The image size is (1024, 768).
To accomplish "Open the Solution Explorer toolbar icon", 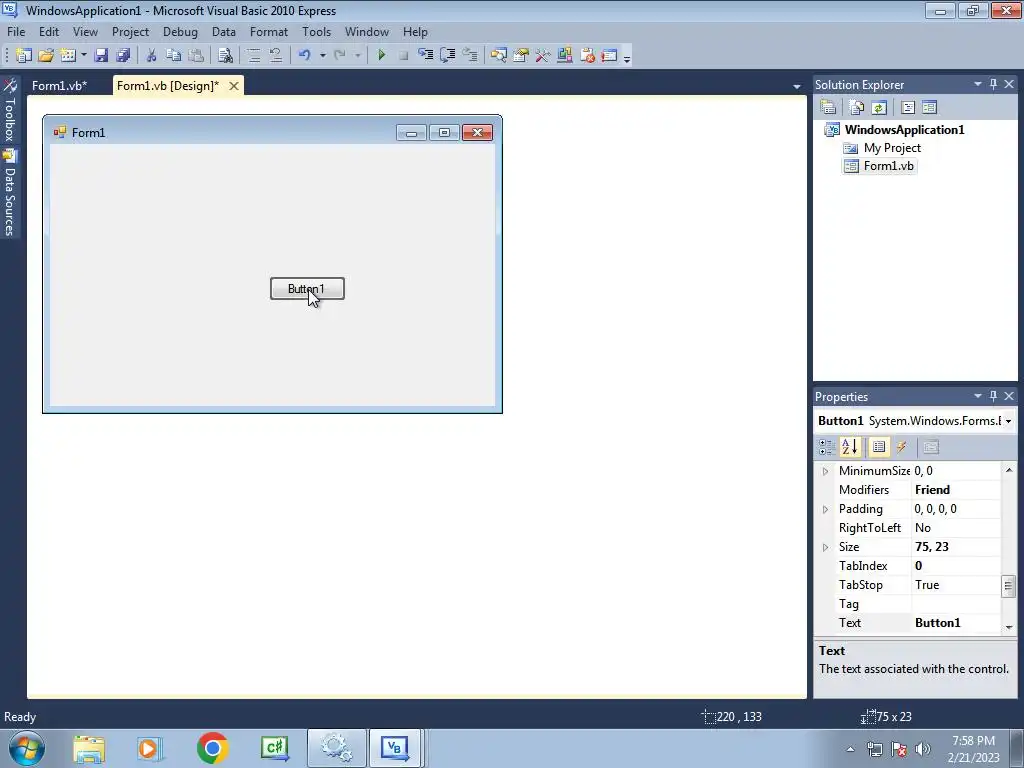I will pyautogui.click(x=499, y=56).
